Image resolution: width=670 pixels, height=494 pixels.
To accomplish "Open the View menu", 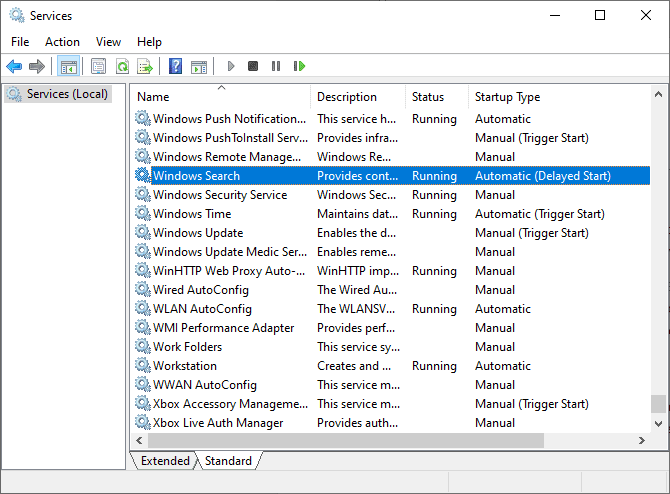I will (x=108, y=42).
